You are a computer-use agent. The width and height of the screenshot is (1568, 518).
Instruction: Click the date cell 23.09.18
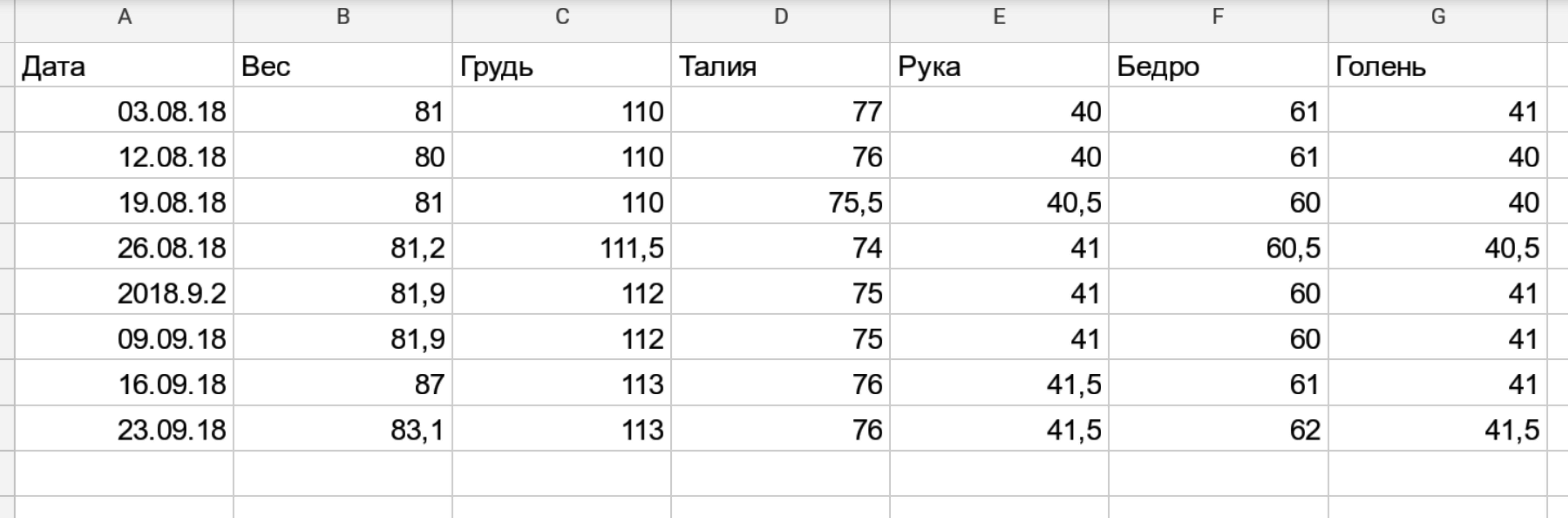pos(124,429)
